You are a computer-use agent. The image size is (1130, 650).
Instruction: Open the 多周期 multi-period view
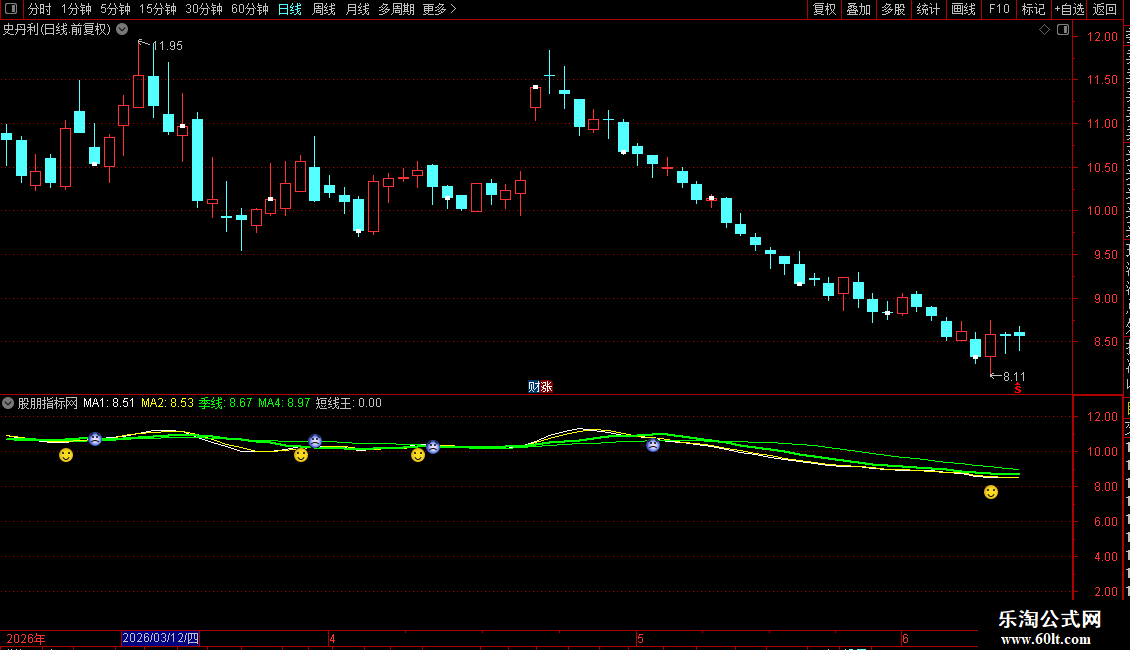pos(396,9)
